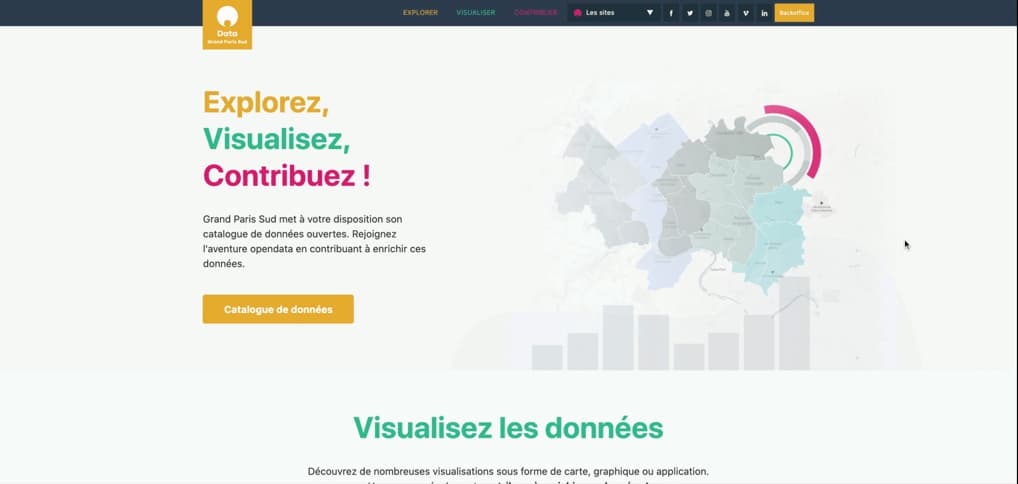
Task: Click the Visualisez les données heading
Action: coord(508,428)
